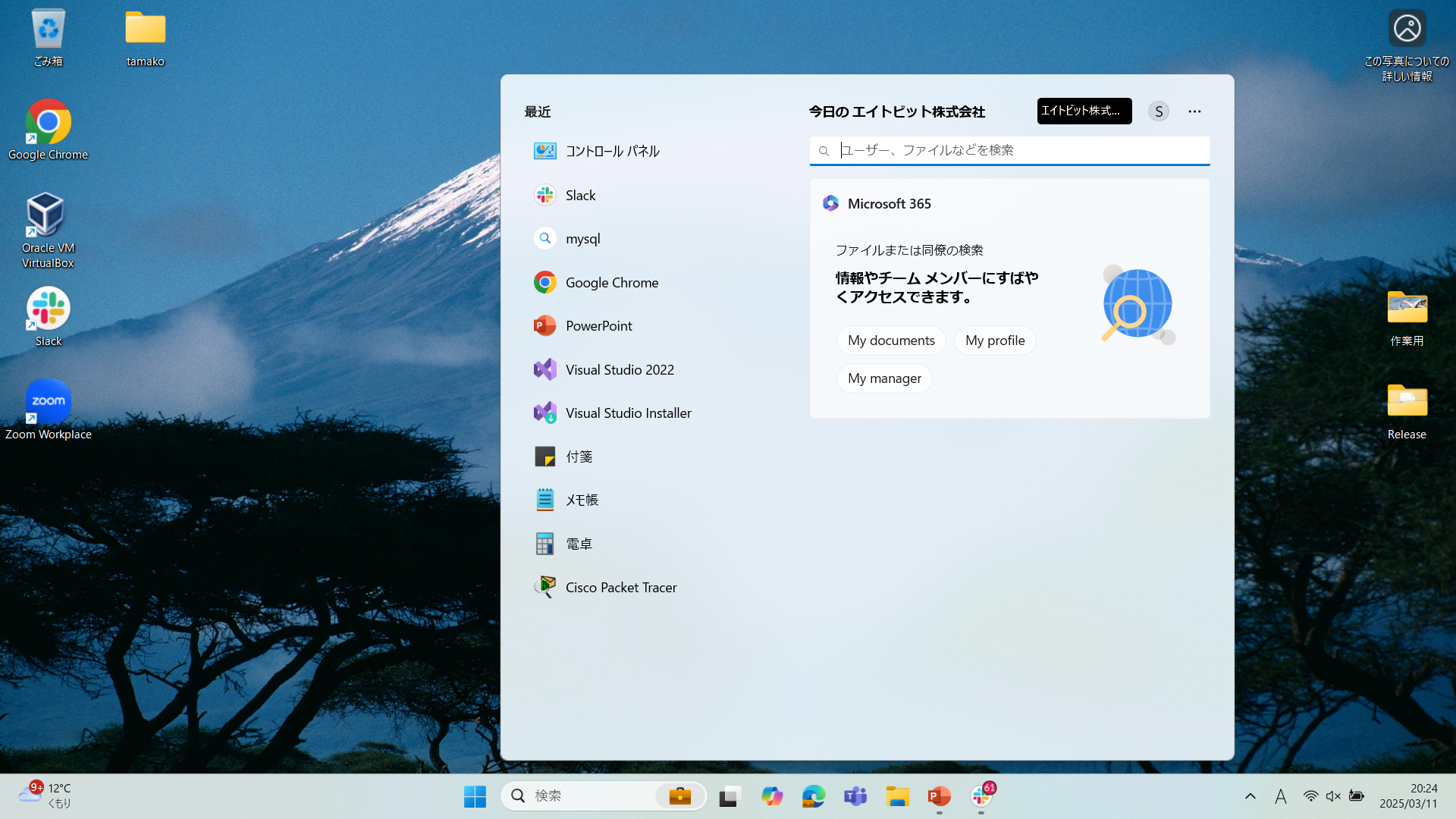Screen dimensions: 1456x819
Task: Select Zoom Workplace desktop shortcut
Action: click(48, 409)
